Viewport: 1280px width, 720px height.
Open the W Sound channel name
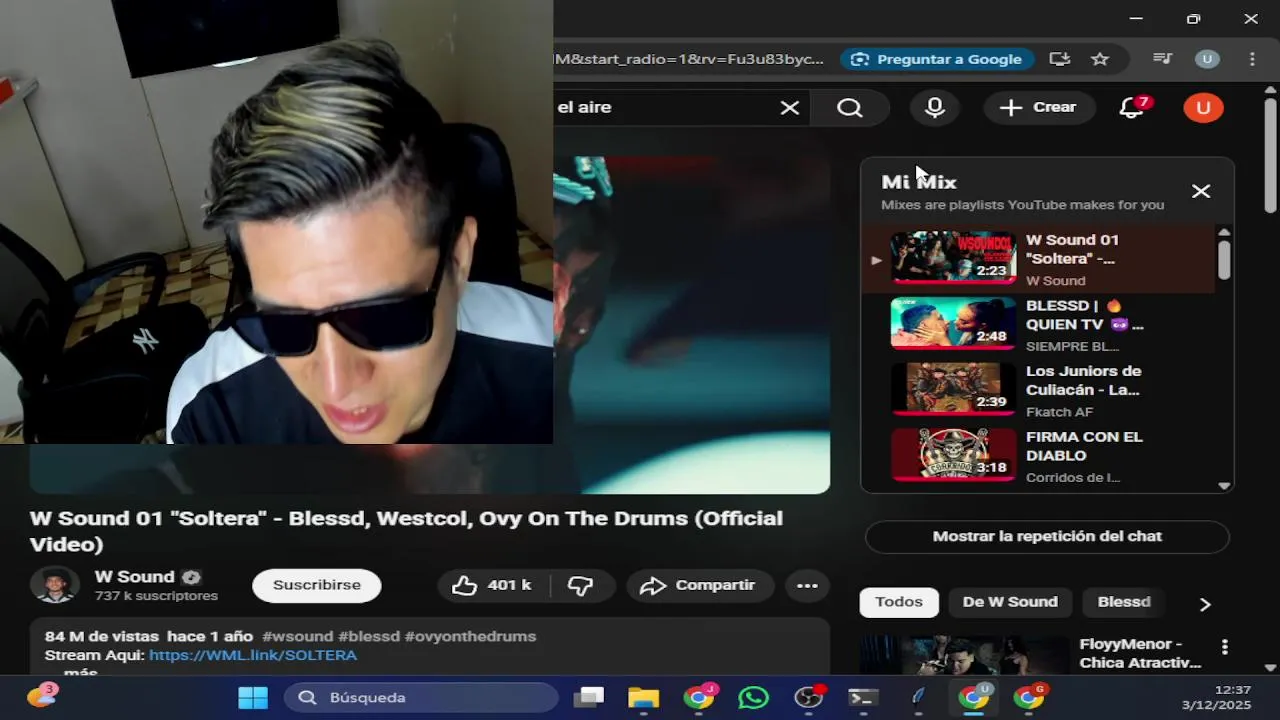[134, 576]
